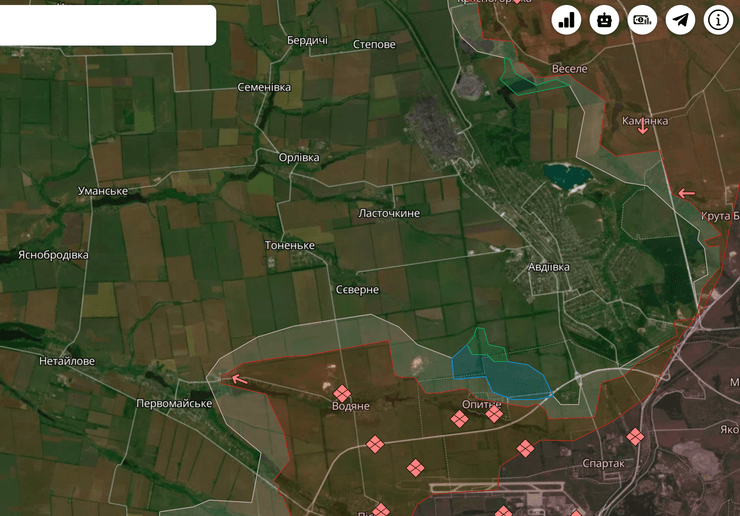Show the info circle button
Screen dimensions: 740x516
[x=718, y=20]
